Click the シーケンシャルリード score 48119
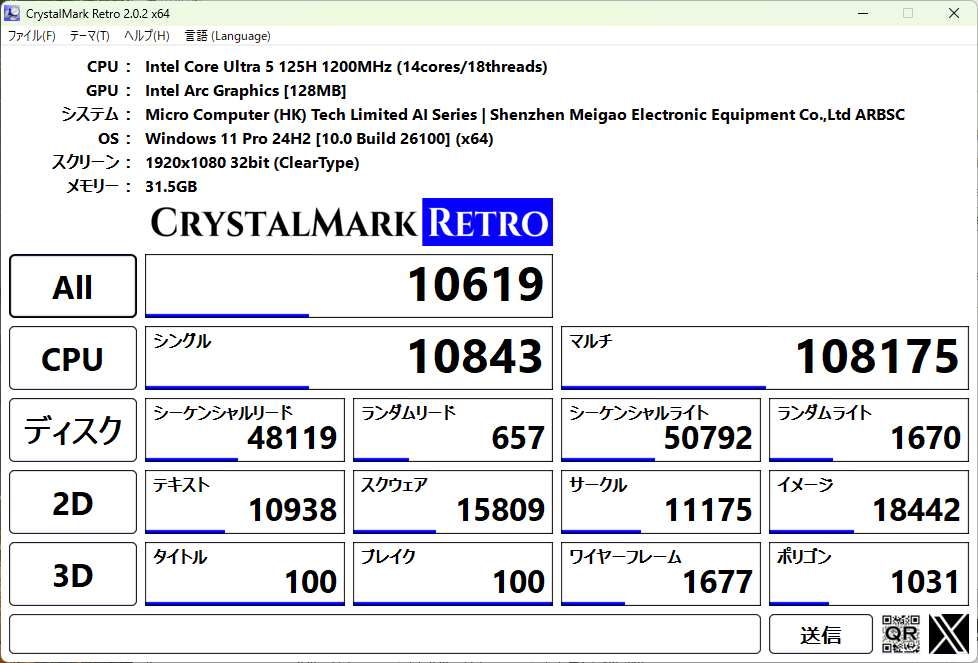The image size is (978, 663). tap(245, 430)
